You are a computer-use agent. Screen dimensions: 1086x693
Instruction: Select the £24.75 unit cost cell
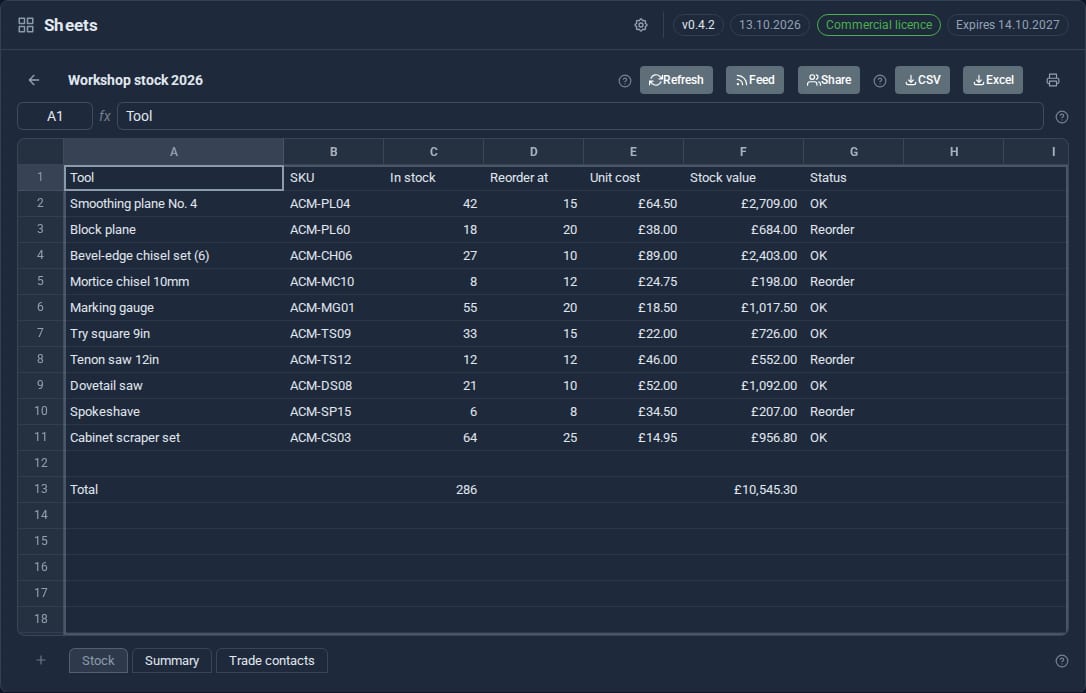(x=633, y=281)
